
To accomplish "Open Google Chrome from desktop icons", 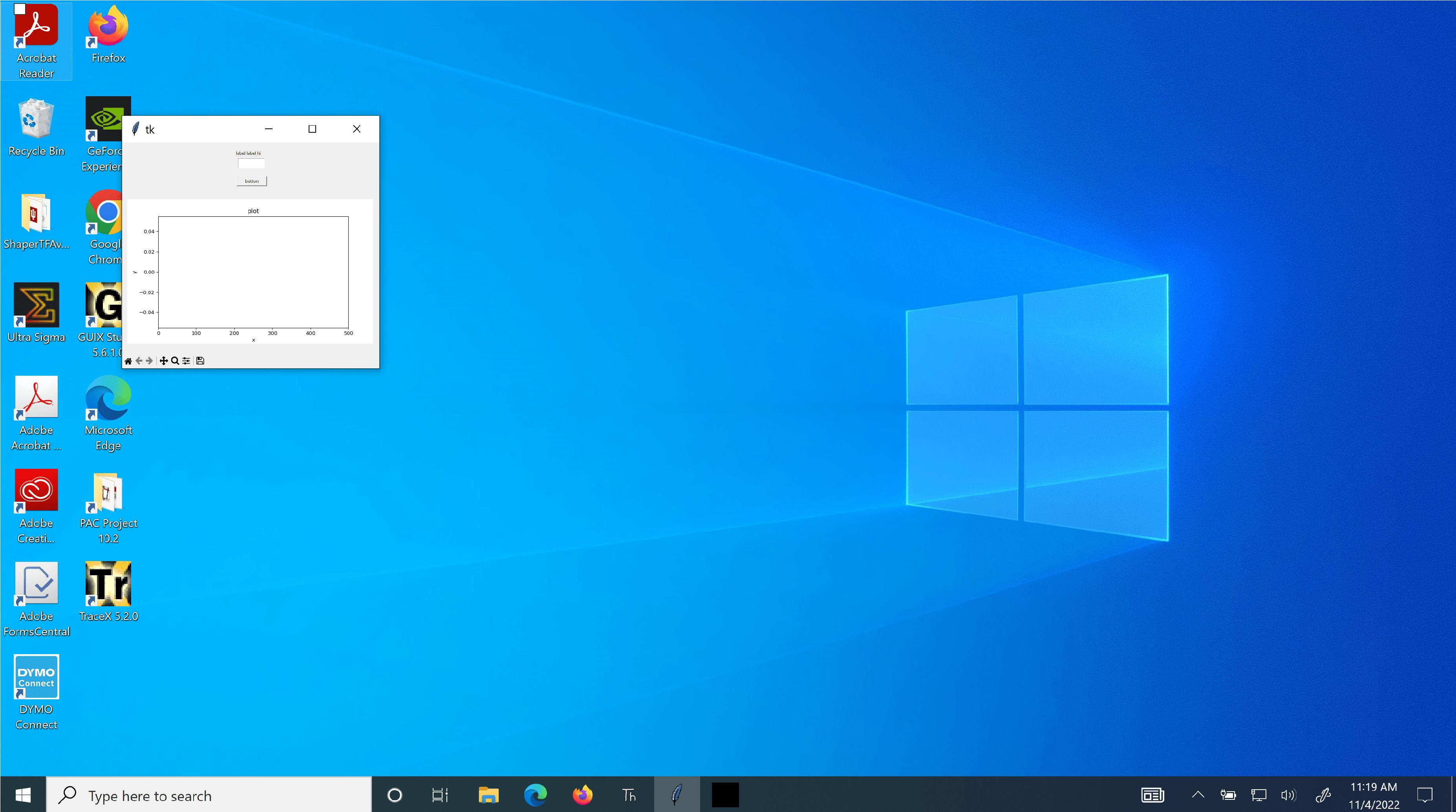I will (108, 219).
